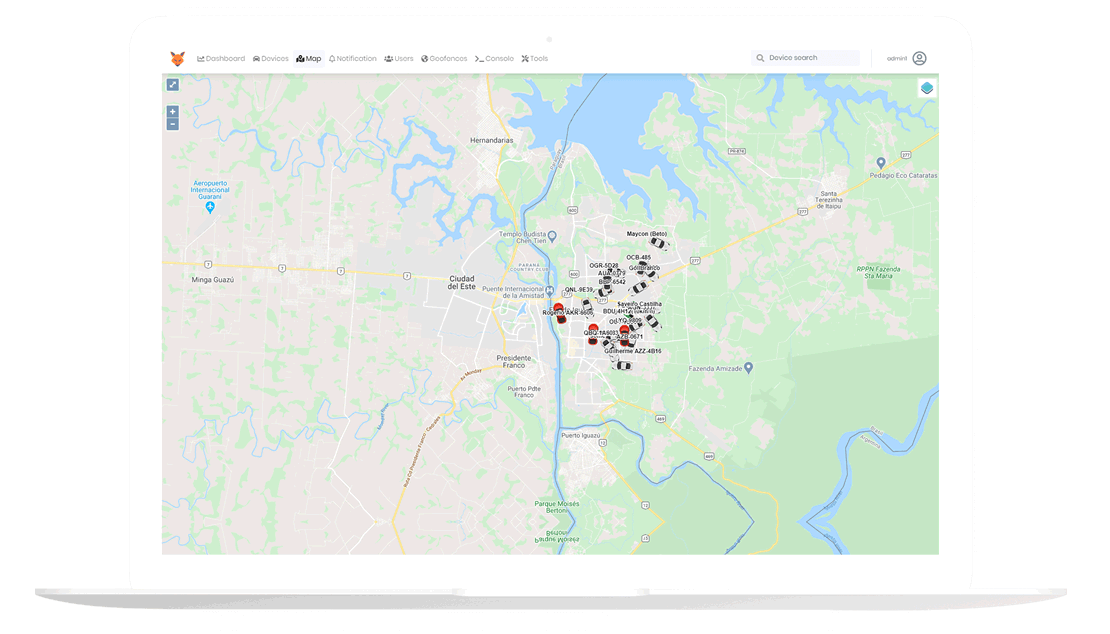Viewport: 1110px width, 634px height.
Task: Click the Hernandarias map label
Action: [492, 140]
